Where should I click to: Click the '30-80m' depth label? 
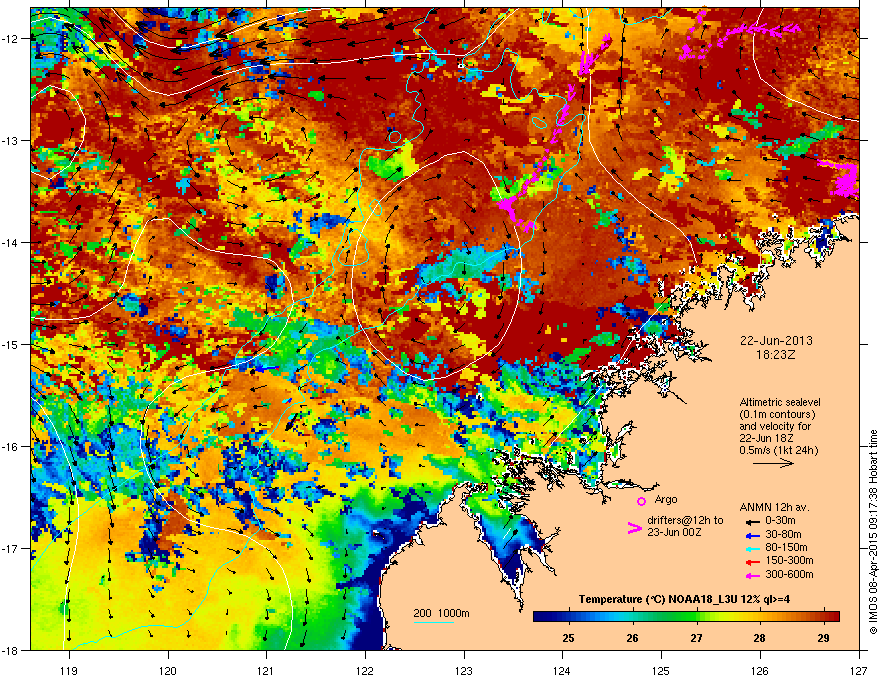coord(783,534)
